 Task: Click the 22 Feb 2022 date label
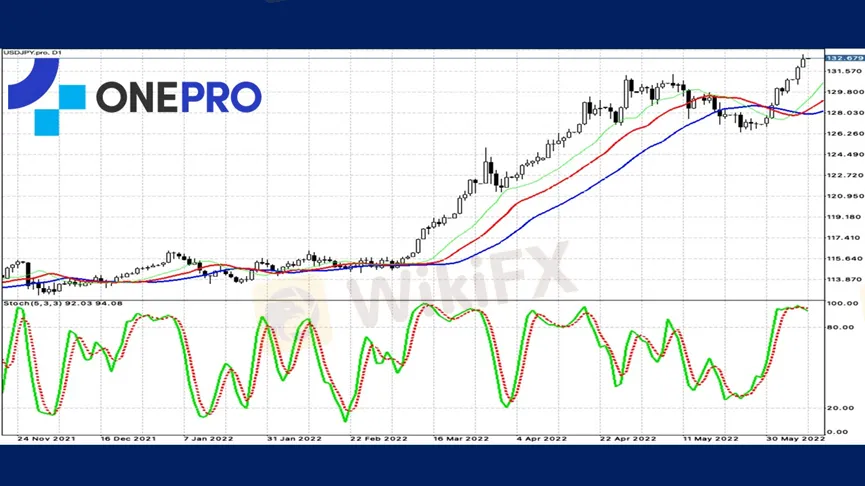pos(378,439)
